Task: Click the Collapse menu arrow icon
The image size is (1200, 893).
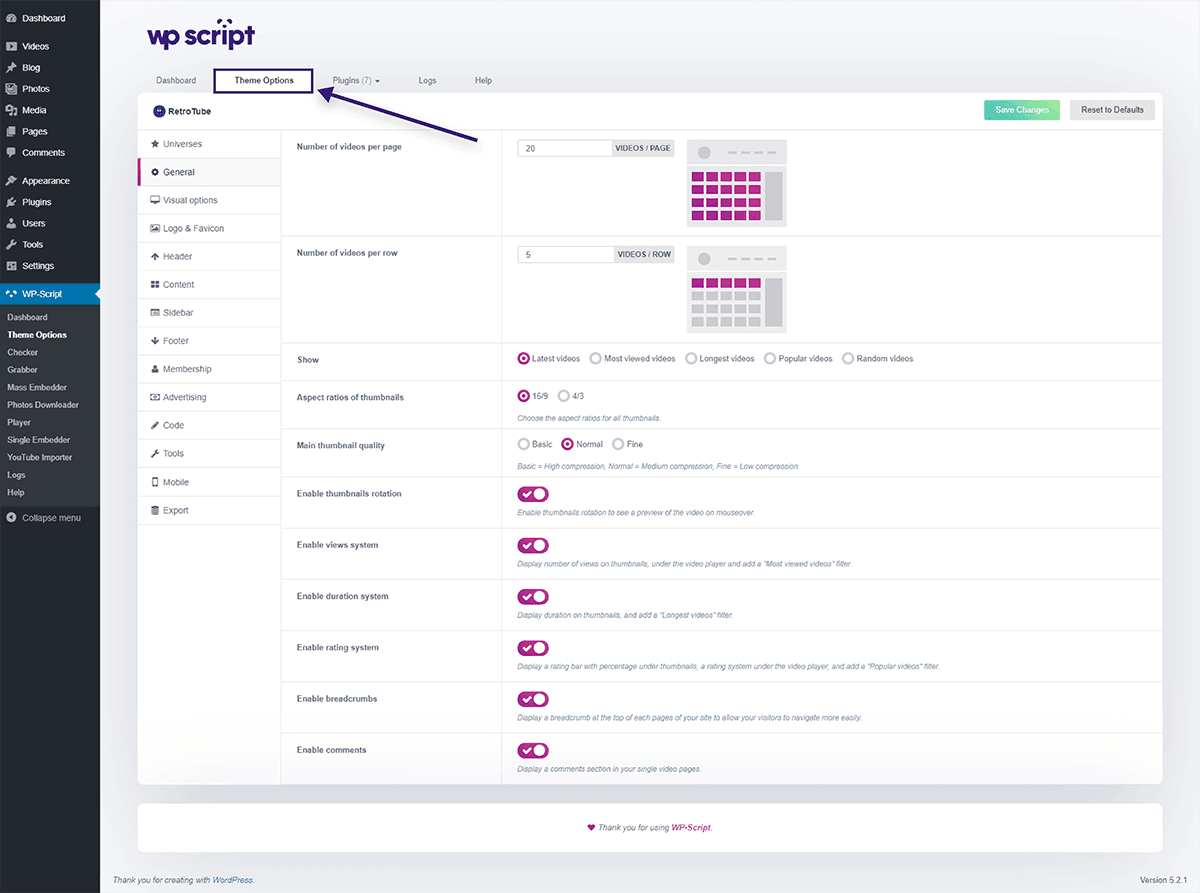Action: (11, 518)
